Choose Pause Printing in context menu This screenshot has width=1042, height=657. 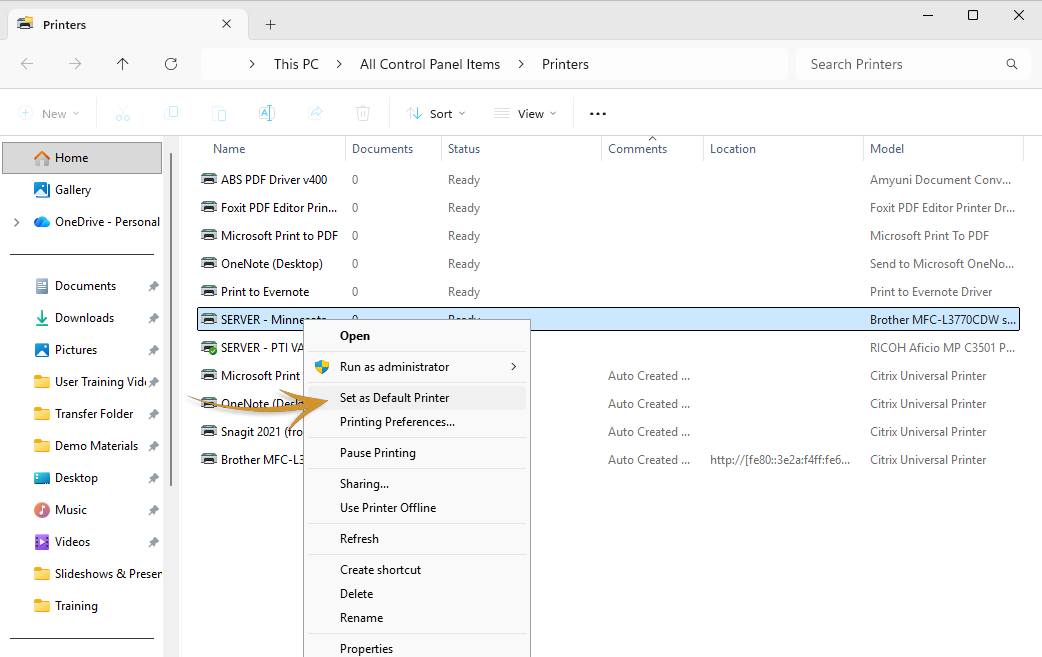[x=417, y=452]
